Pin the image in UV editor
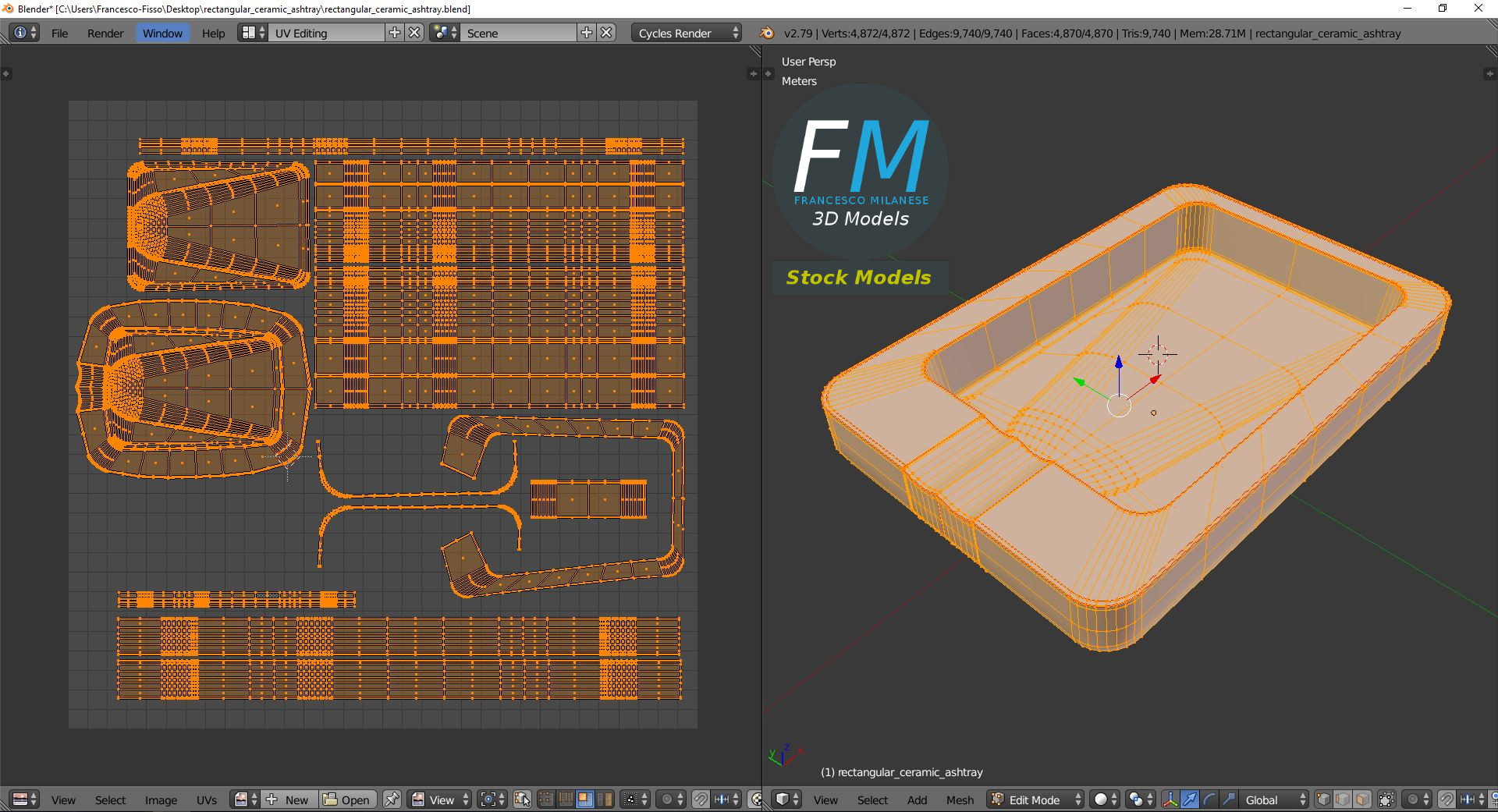The image size is (1498, 812). [x=392, y=800]
